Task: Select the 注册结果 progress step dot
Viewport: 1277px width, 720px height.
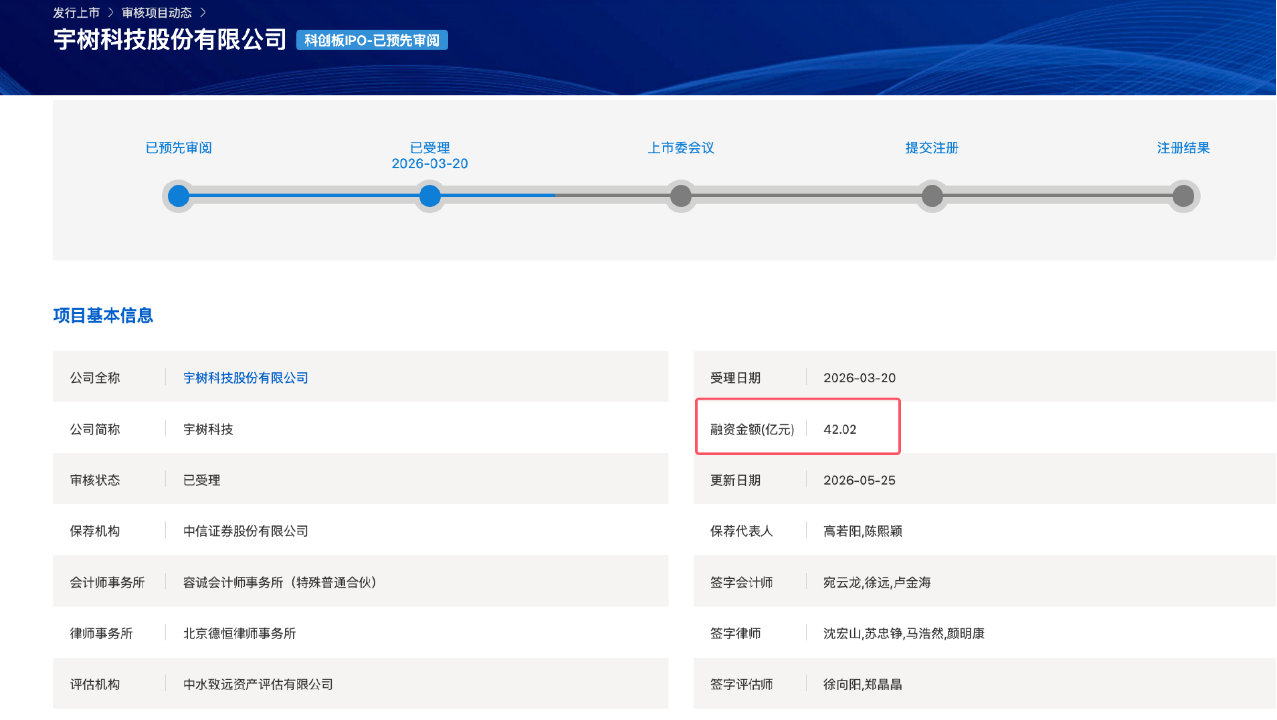Action: (x=1183, y=196)
